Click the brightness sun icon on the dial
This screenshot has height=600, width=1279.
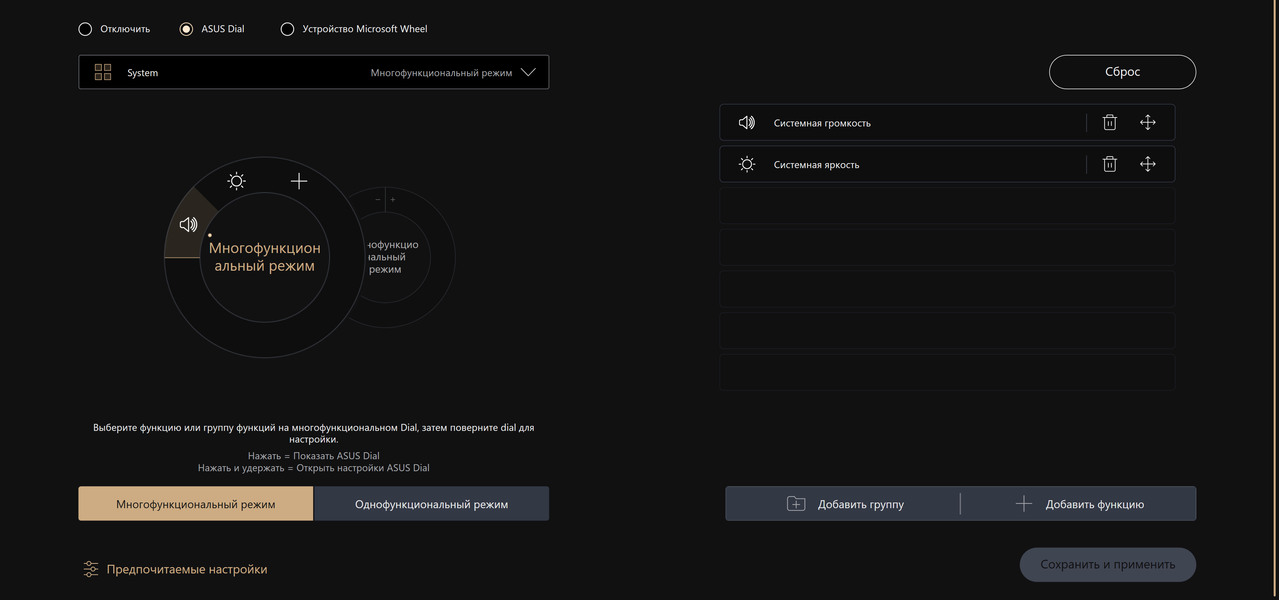pos(236,181)
